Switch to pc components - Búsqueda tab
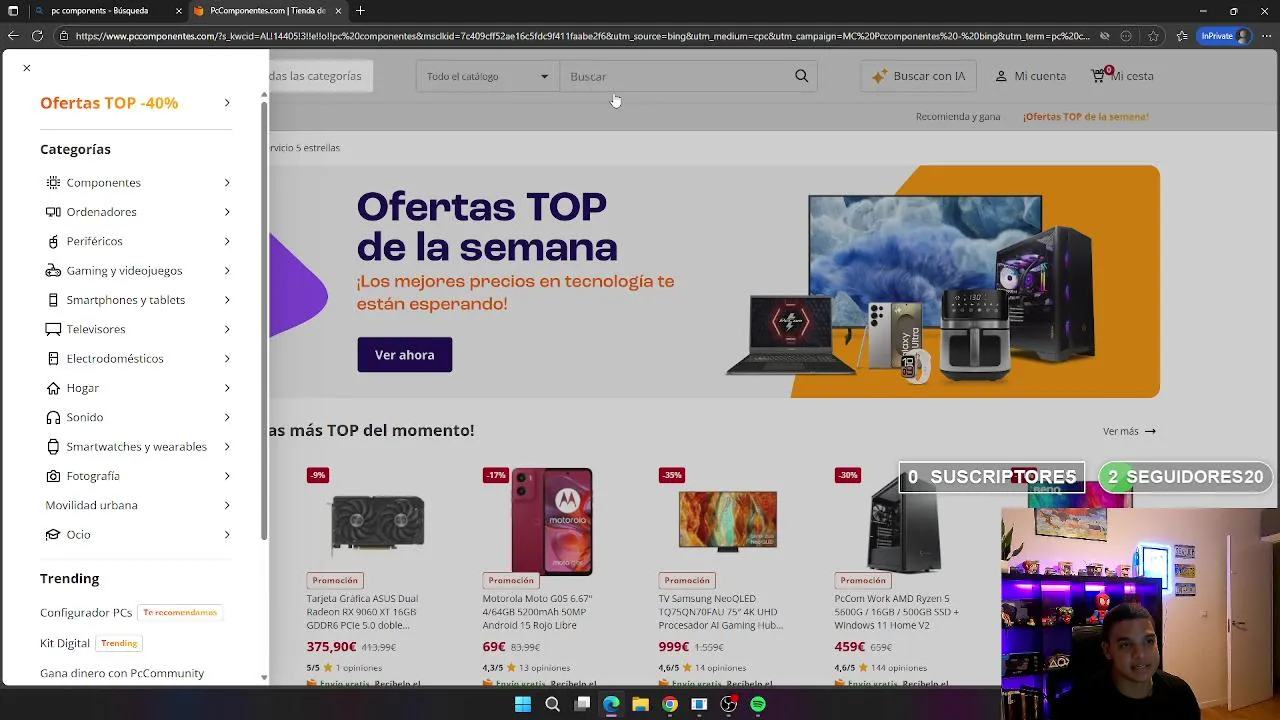1280x720 pixels. tap(99, 11)
